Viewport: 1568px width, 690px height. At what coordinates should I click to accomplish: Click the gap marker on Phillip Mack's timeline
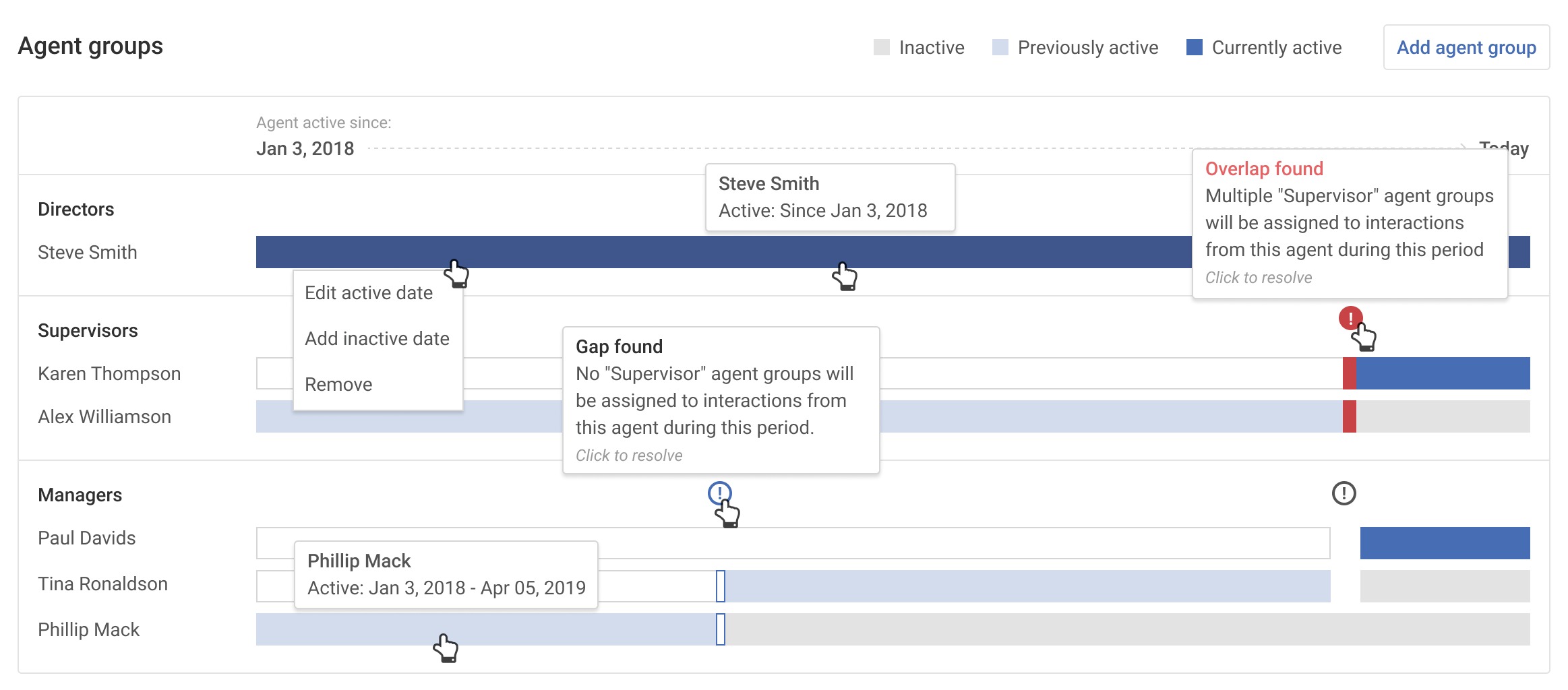(720, 629)
